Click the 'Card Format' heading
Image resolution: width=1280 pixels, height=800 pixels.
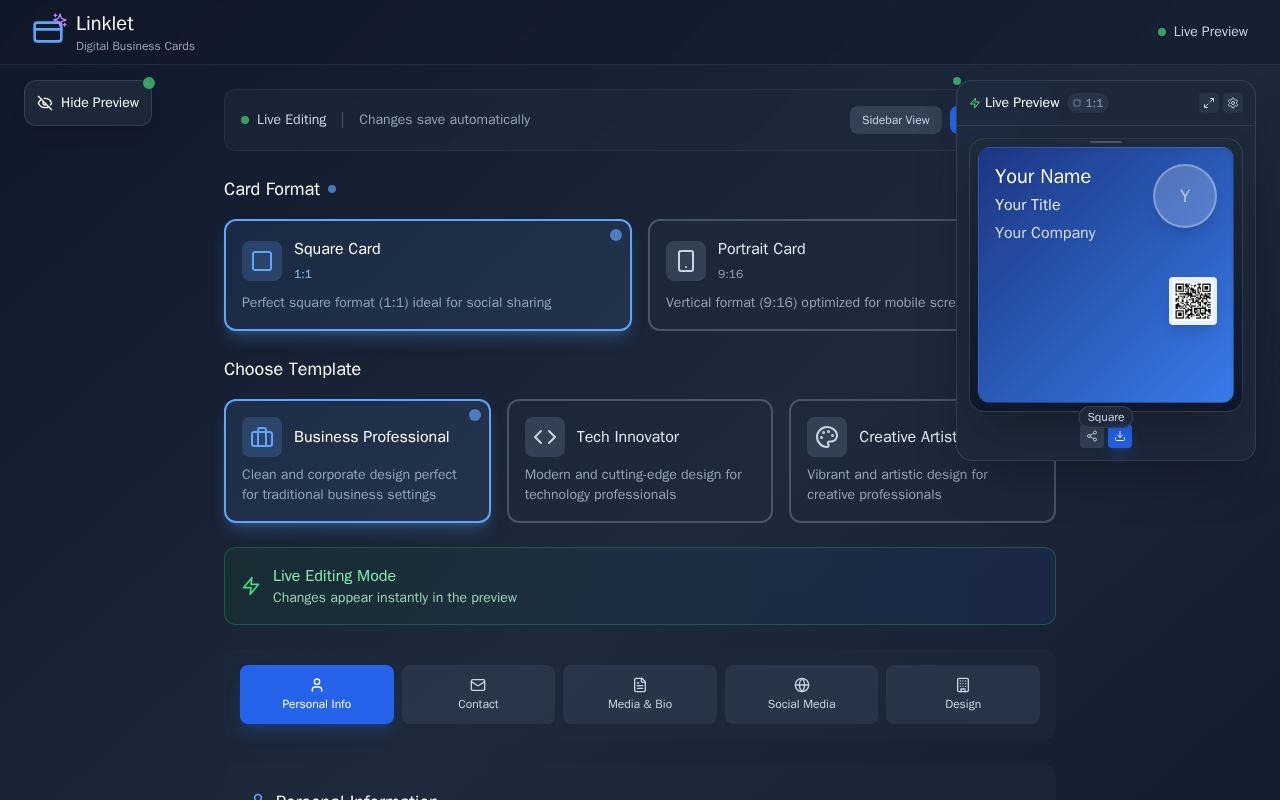(x=272, y=189)
